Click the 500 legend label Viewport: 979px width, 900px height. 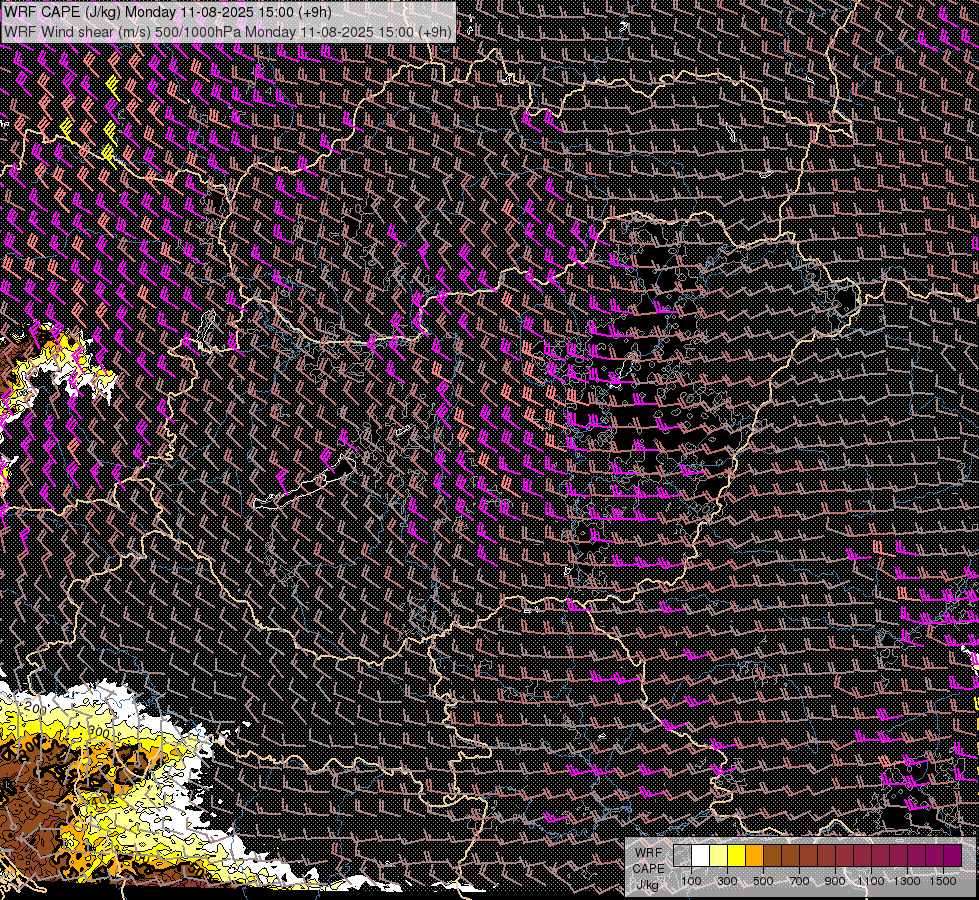tap(763, 881)
